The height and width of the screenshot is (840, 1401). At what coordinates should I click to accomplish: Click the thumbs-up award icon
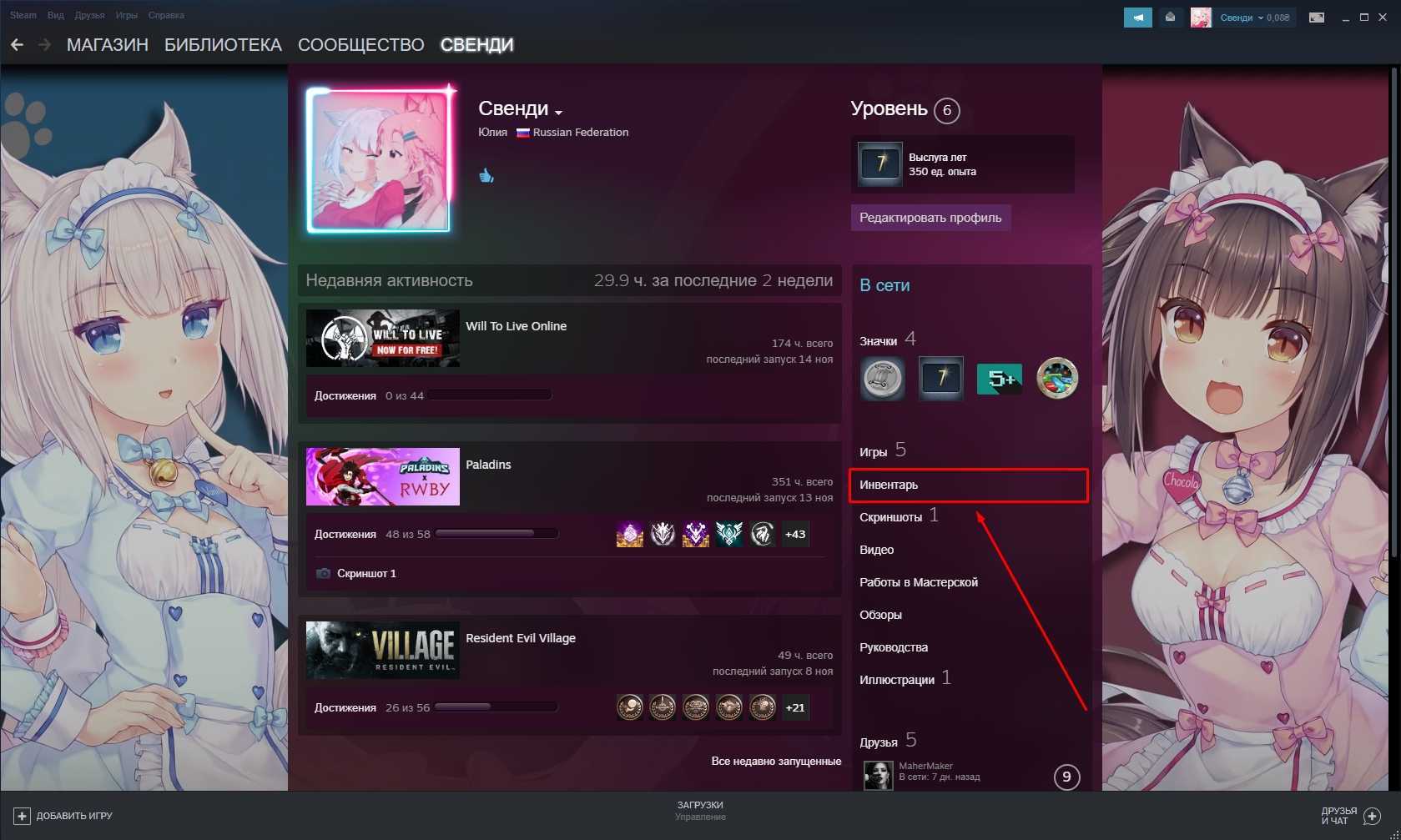click(x=486, y=175)
